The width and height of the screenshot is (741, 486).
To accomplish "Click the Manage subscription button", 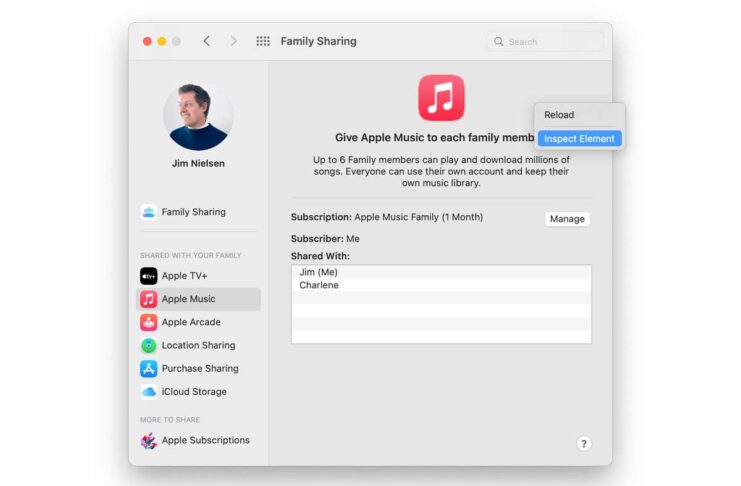I will pos(567,219).
